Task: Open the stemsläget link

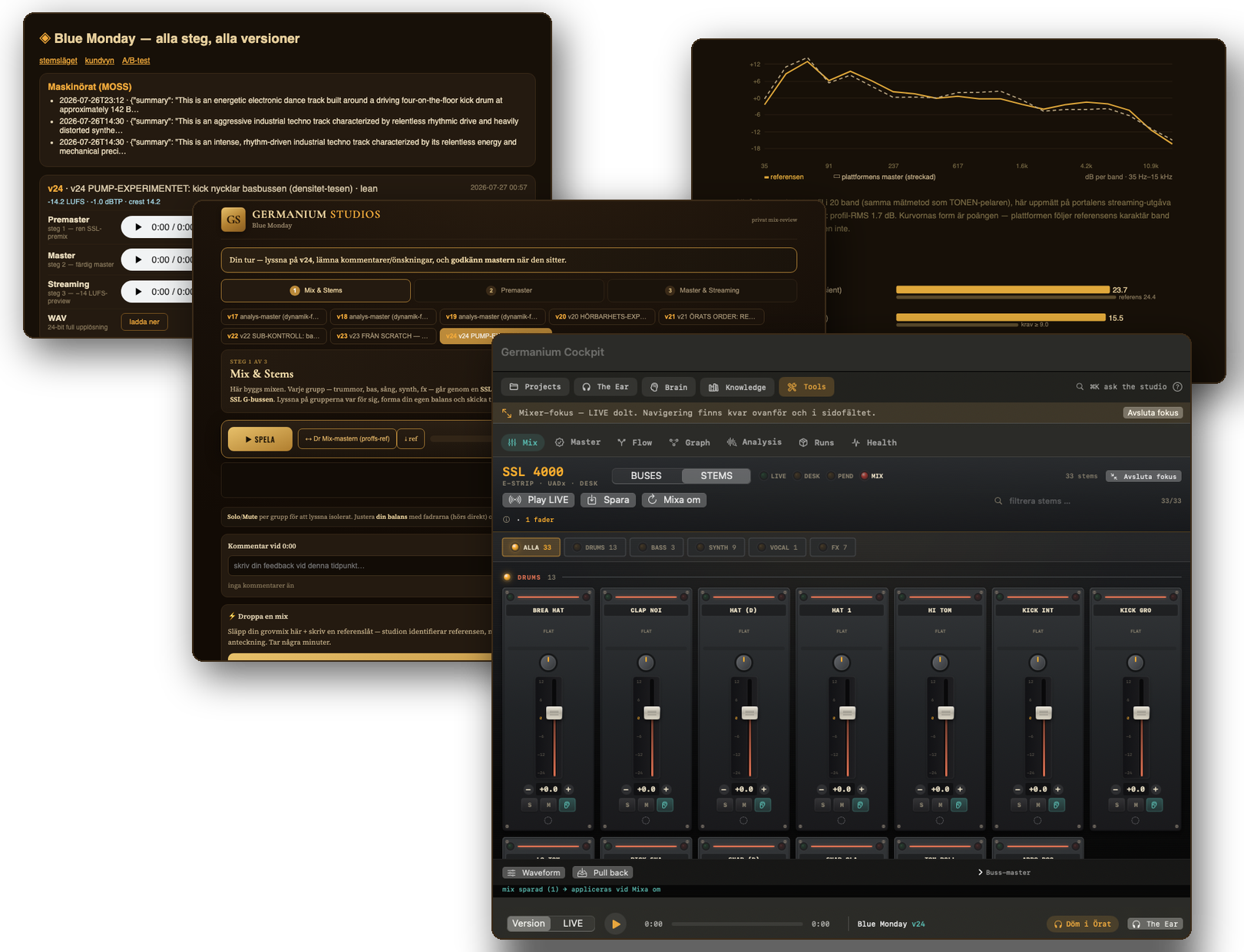Action: (x=58, y=61)
